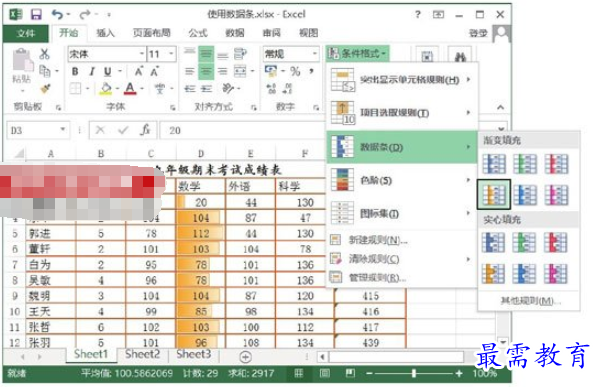Screen dimensions: 598x387
Task: Switch to the 公式 Formulas tab
Action: (x=198, y=33)
